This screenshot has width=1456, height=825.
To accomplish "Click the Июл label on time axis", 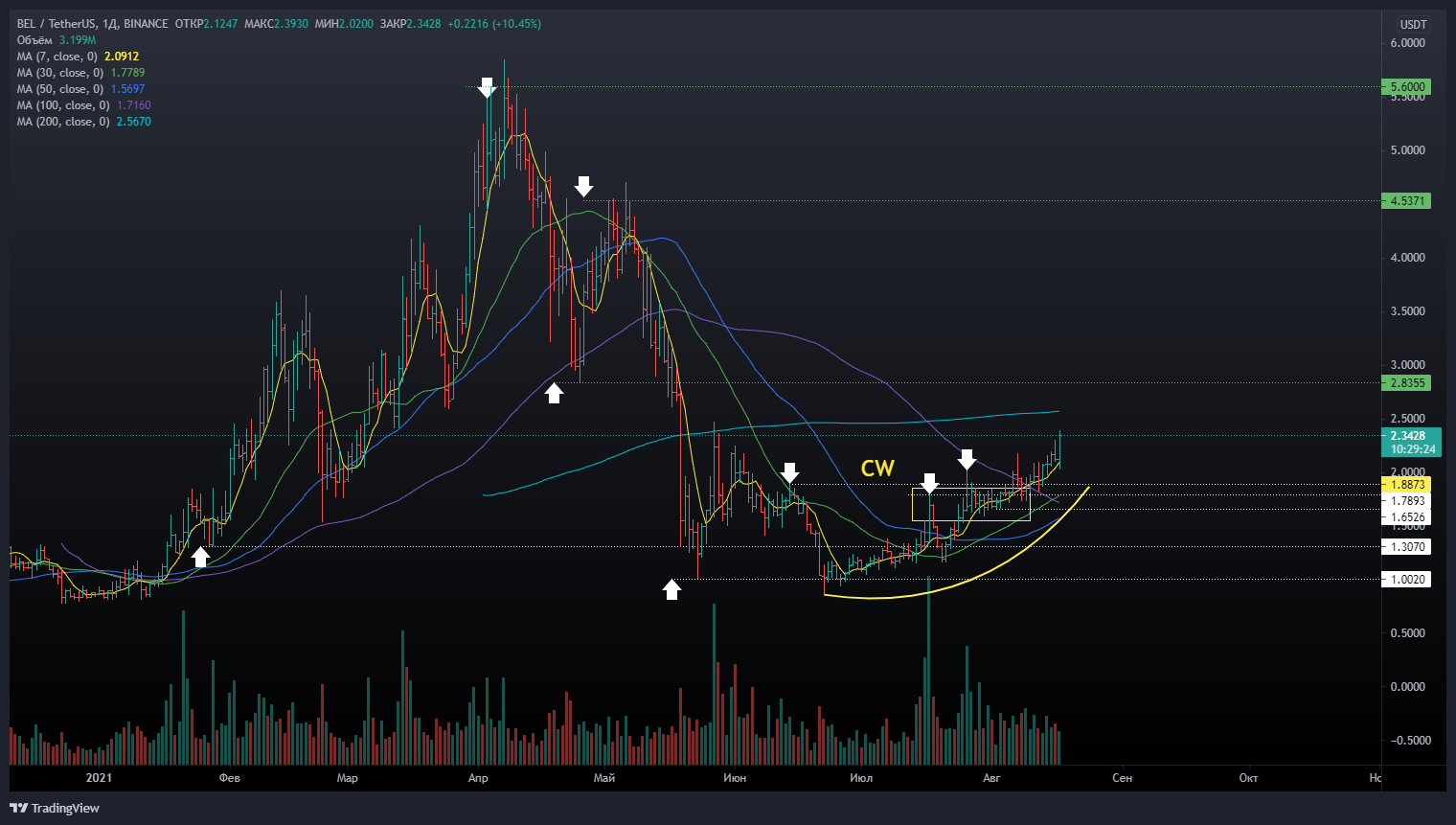I will coord(861,778).
